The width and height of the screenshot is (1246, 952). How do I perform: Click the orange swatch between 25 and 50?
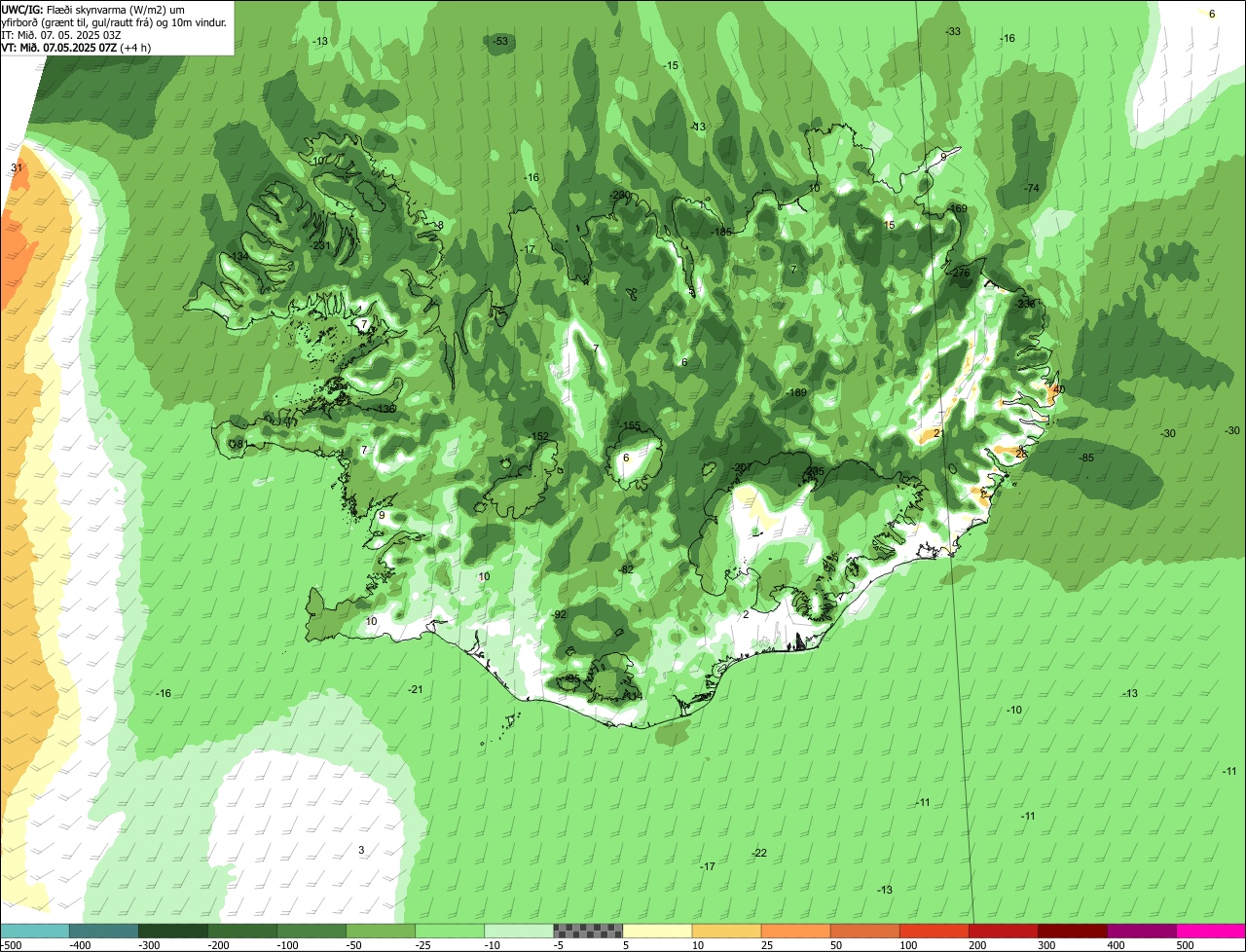click(795, 932)
